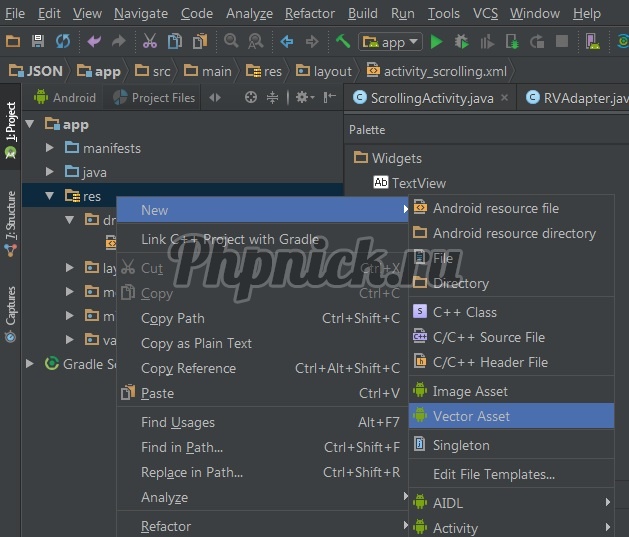Open the app run configuration dropdown
629x537 pixels.
390,42
